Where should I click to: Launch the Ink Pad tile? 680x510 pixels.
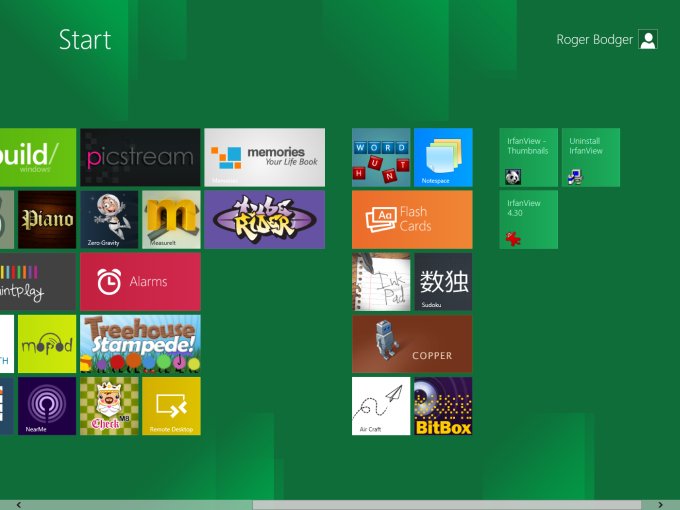pyautogui.click(x=381, y=282)
